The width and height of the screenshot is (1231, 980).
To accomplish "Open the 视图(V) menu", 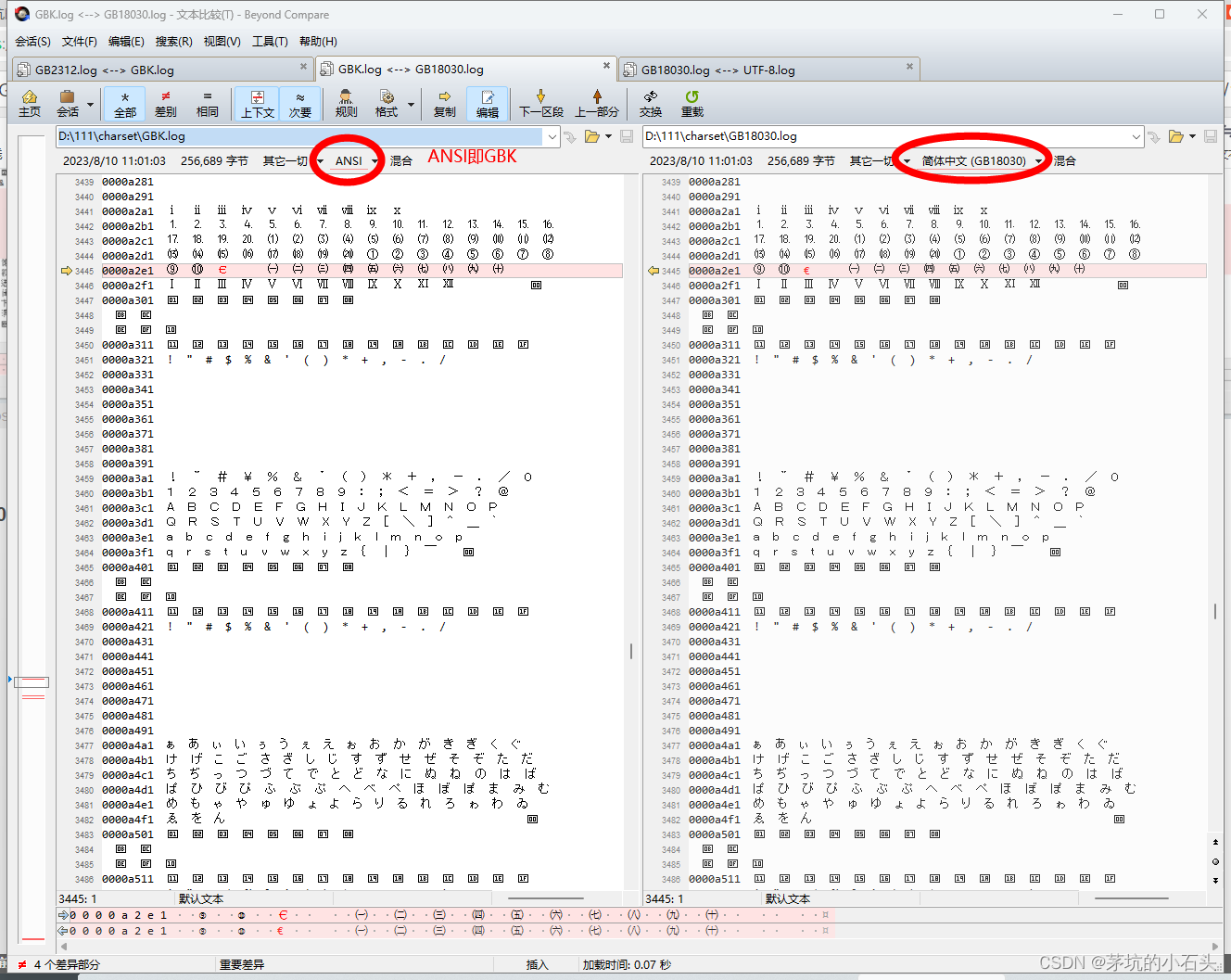I will [x=222, y=42].
